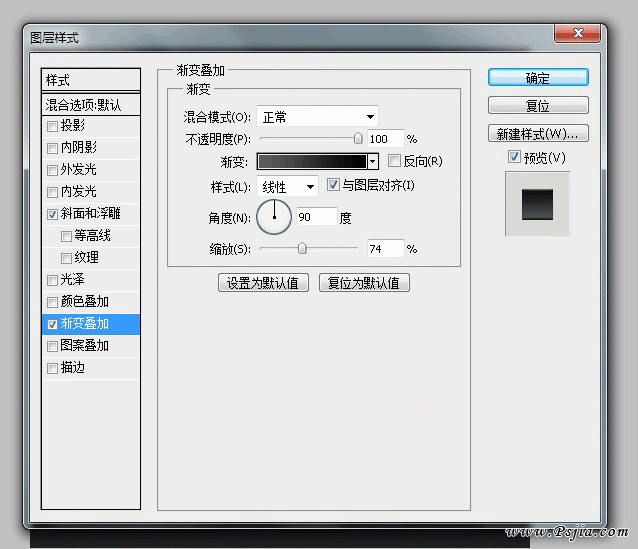Click the angle dial control
The image size is (638, 549).
click(x=274, y=216)
